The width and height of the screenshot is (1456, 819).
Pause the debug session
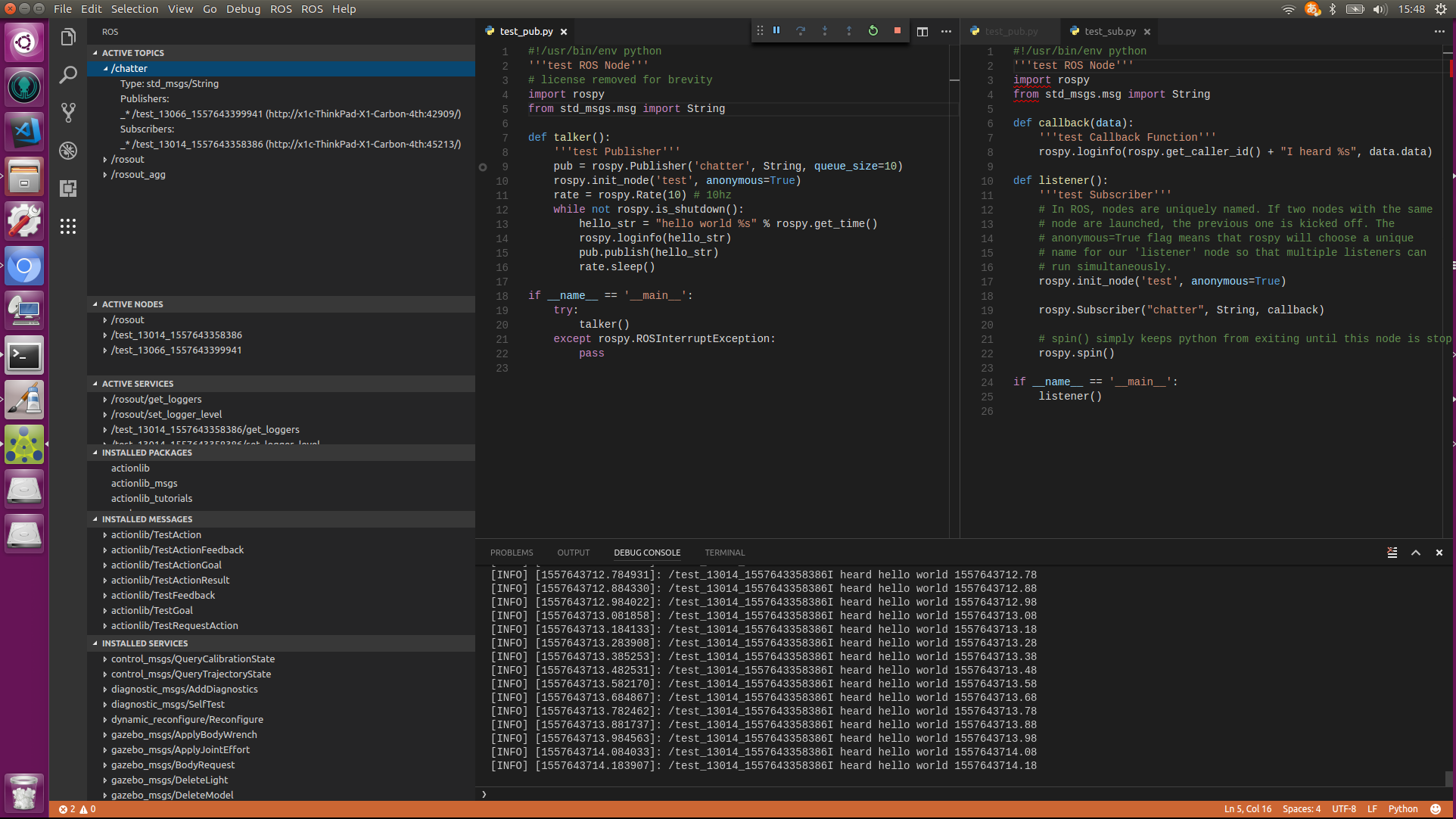tap(776, 31)
